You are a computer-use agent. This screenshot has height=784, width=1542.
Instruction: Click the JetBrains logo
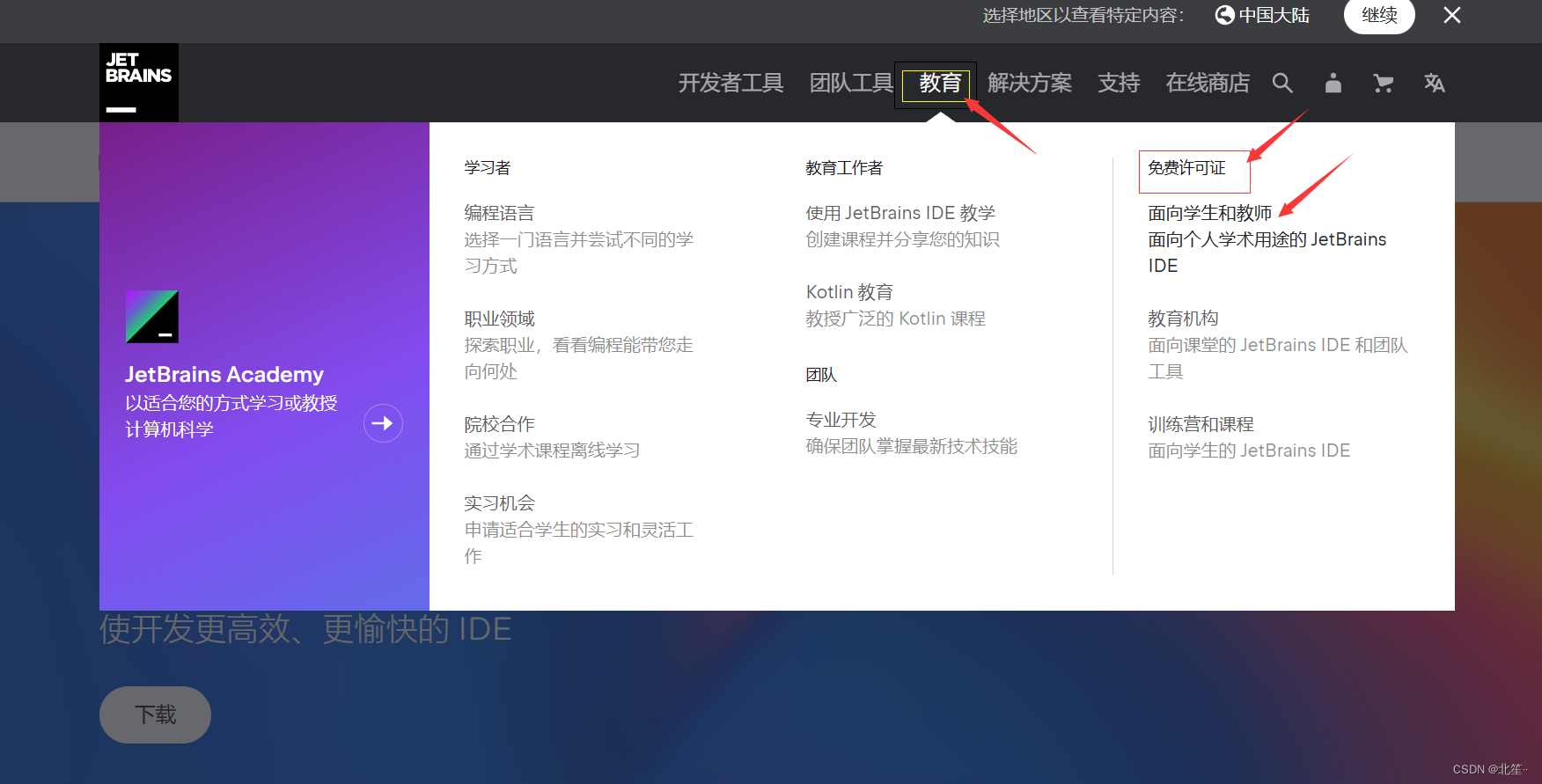(139, 83)
